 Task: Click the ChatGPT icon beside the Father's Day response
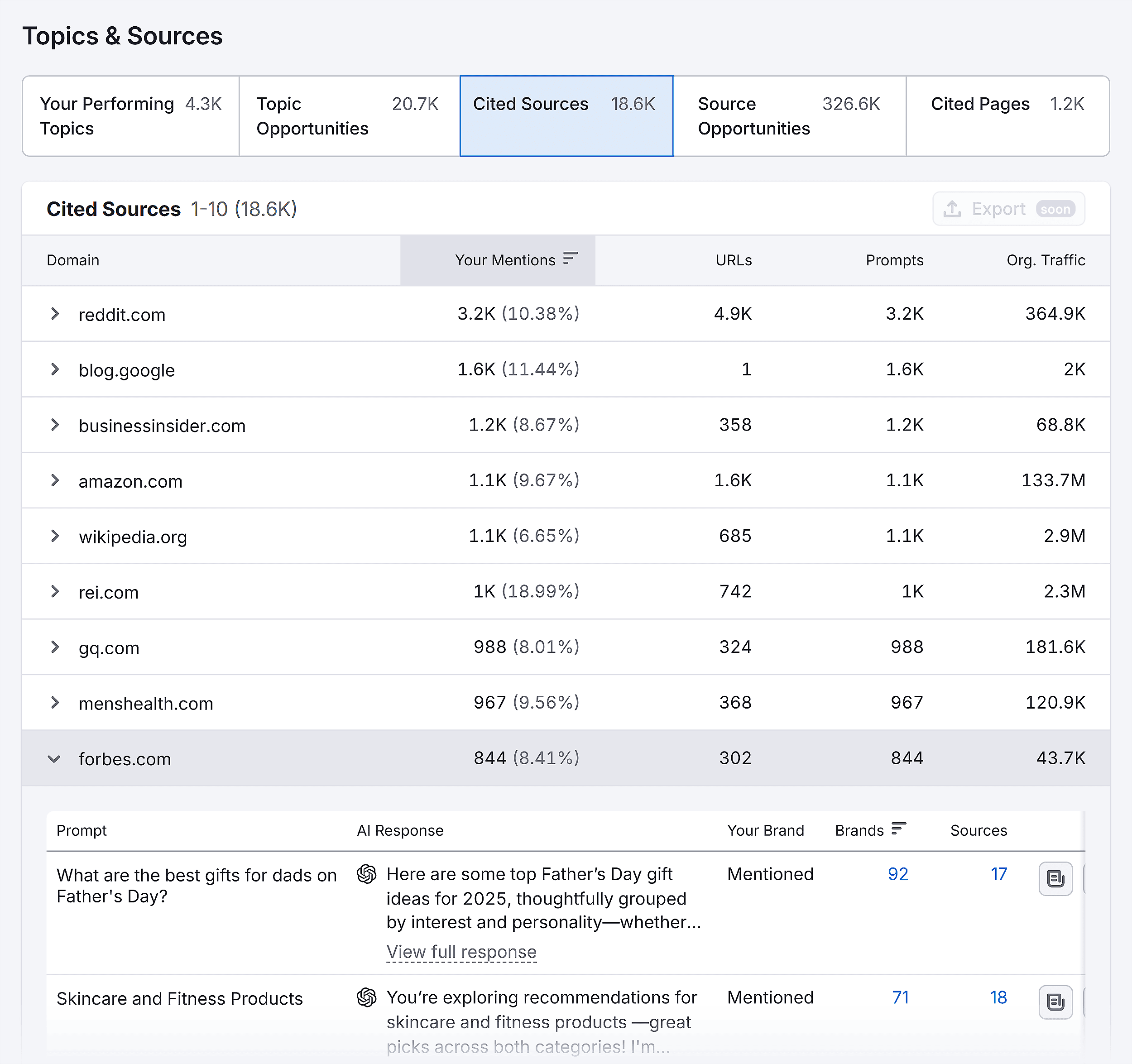coord(367,874)
